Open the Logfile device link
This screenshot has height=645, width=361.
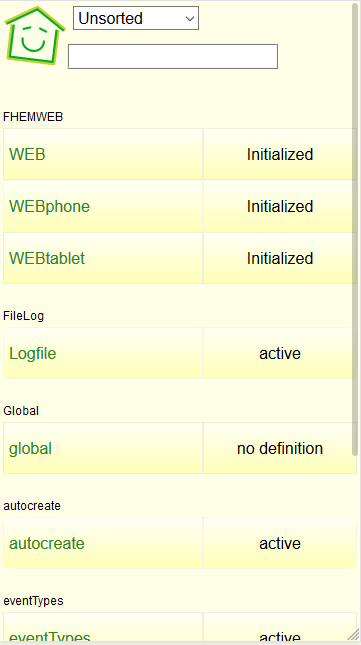click(32, 353)
